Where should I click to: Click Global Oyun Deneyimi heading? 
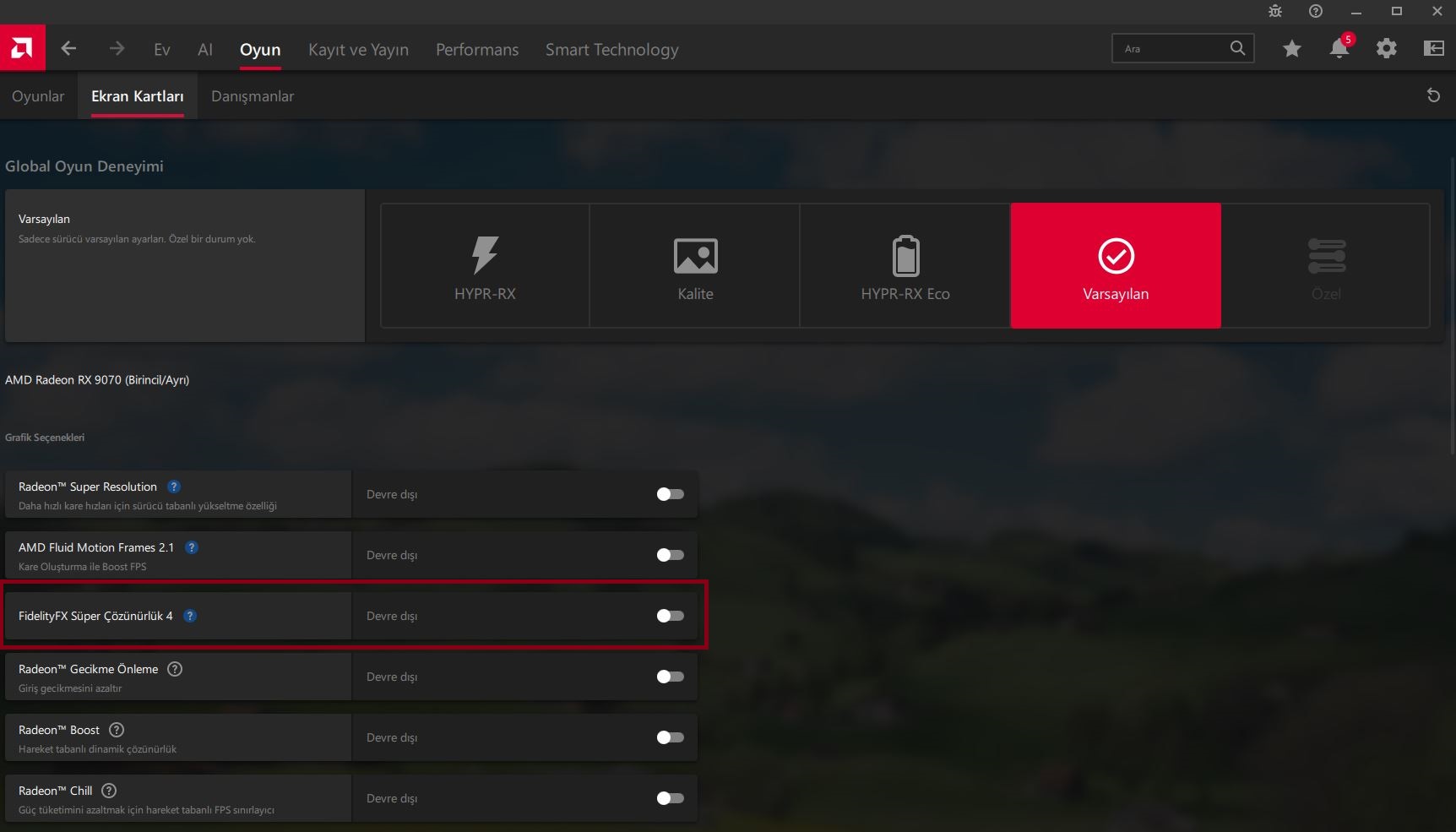point(84,166)
